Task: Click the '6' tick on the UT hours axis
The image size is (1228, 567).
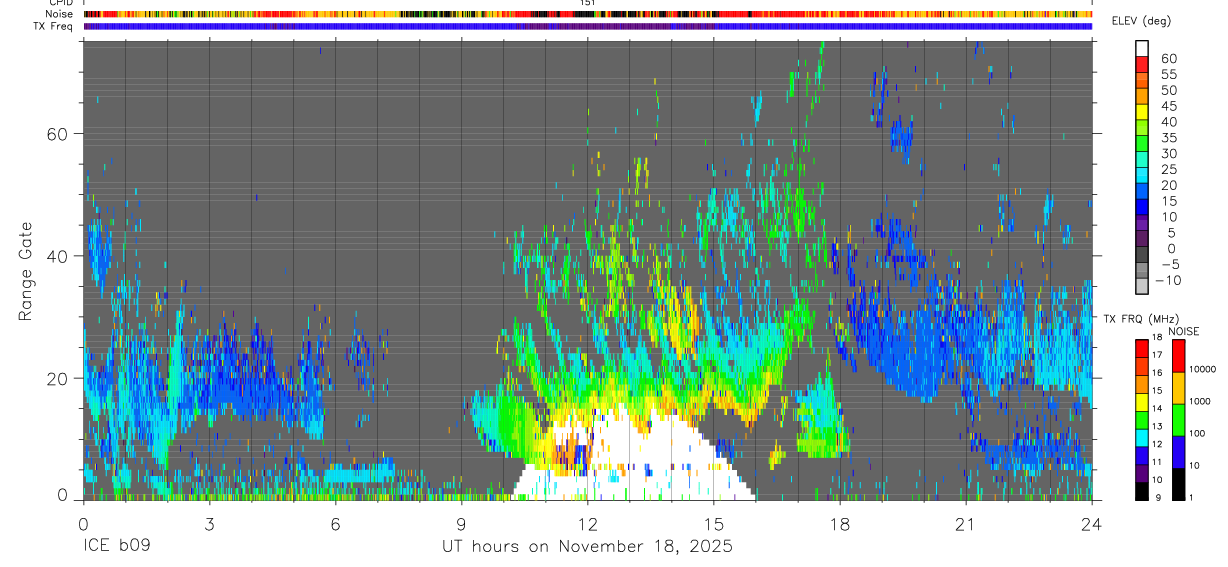Action: (335, 523)
